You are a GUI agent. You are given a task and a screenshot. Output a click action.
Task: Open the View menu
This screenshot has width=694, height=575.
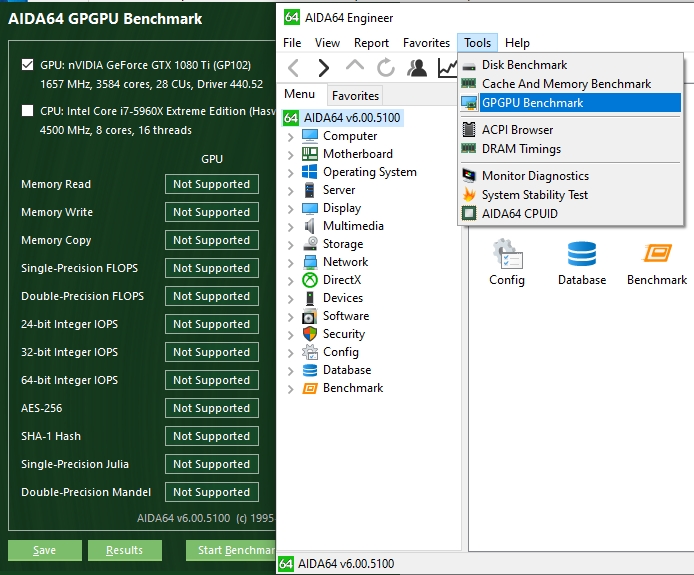[328, 43]
